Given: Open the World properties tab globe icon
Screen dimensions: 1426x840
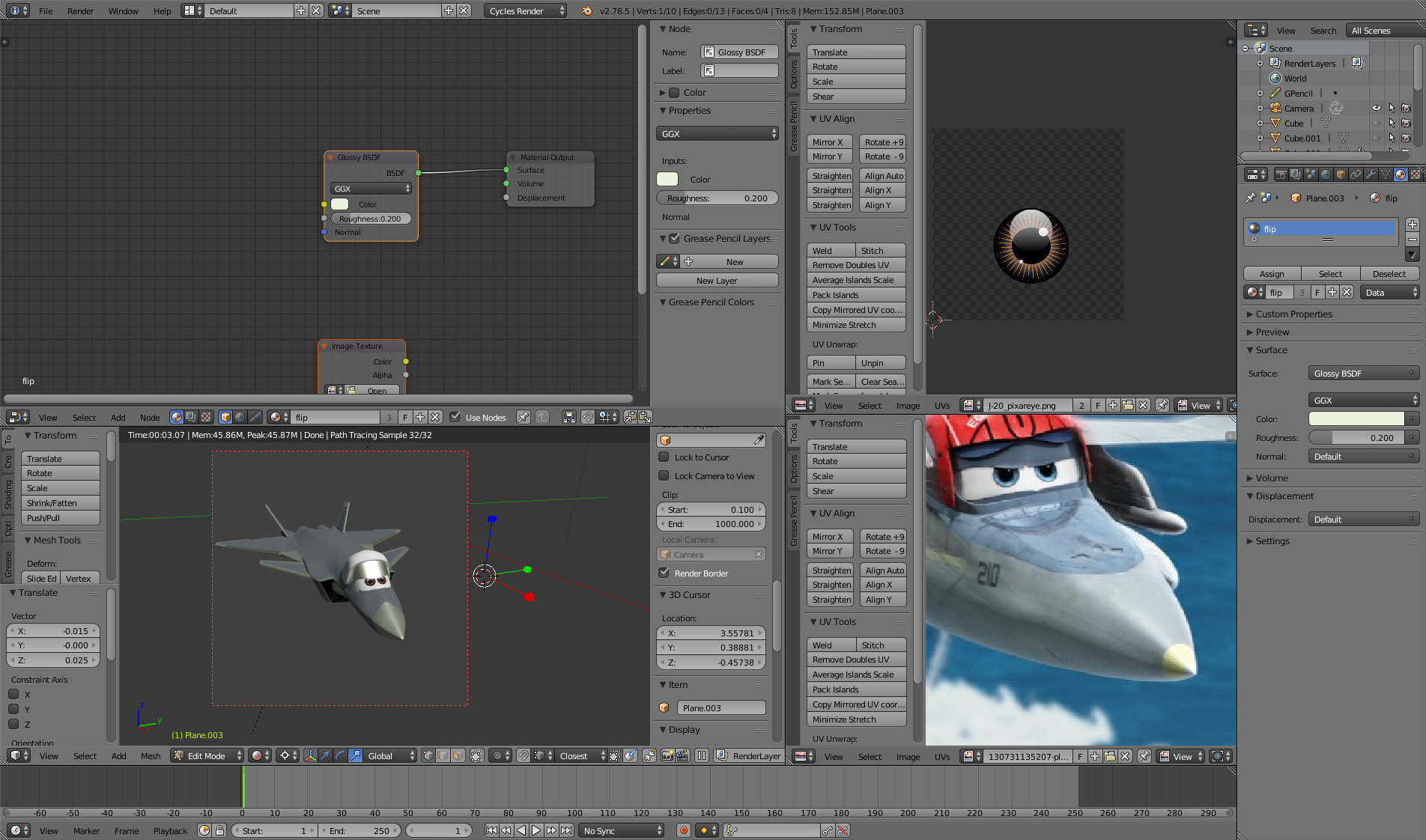Looking at the screenshot, I should (1326, 174).
